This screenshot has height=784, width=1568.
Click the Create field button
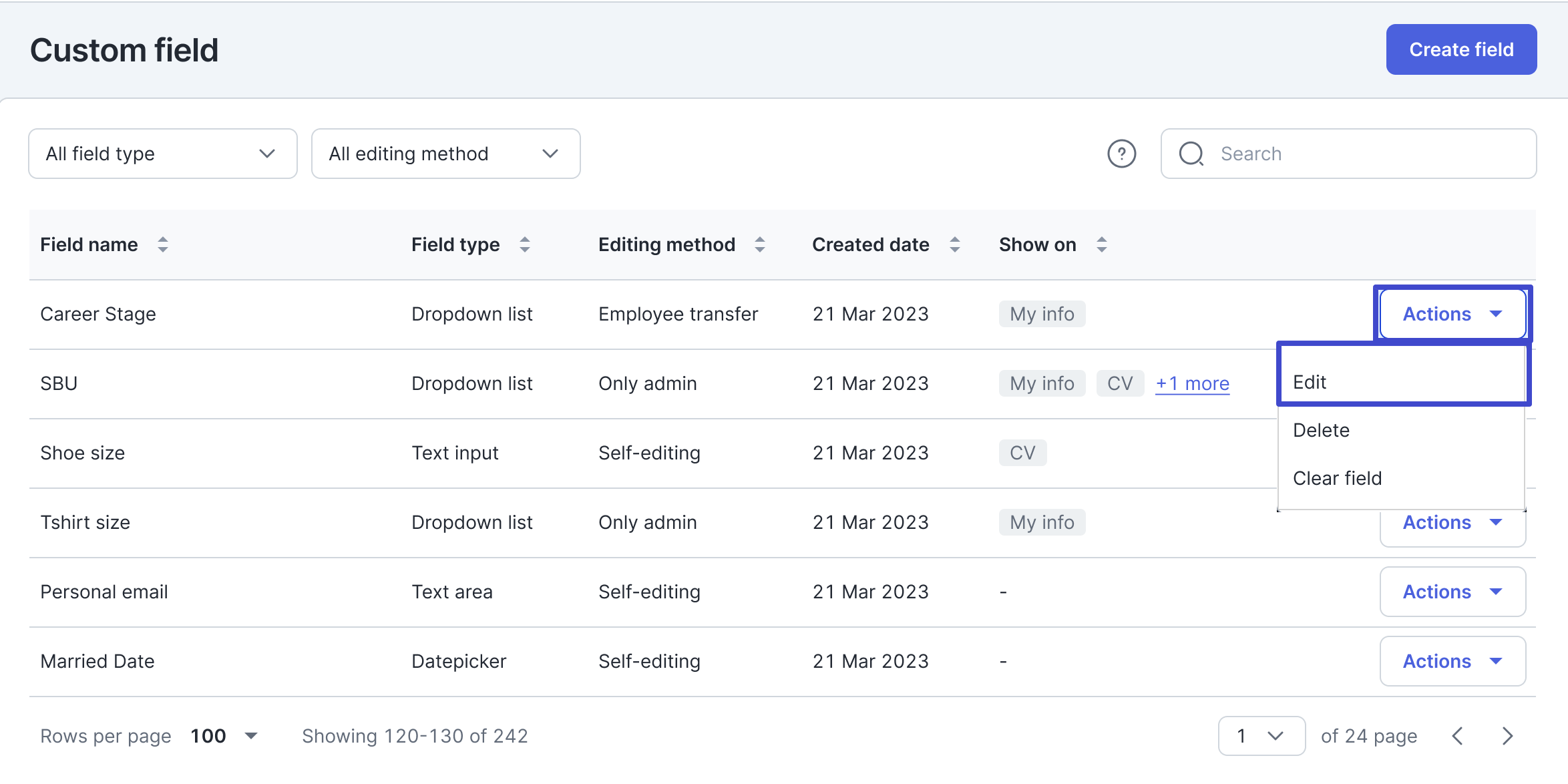[1461, 49]
